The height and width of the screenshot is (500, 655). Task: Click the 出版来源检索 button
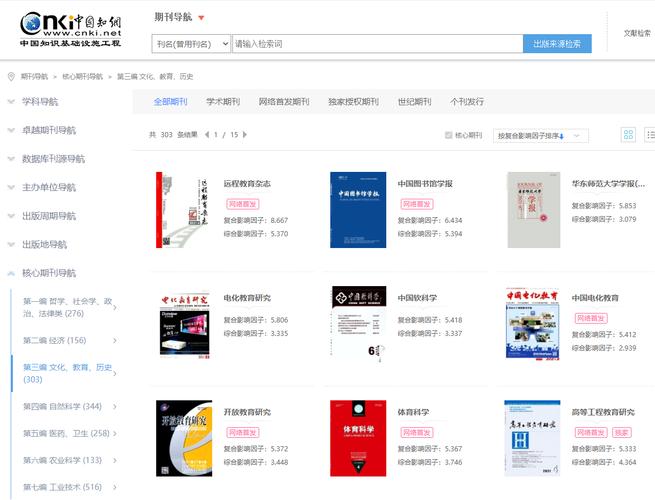point(557,44)
